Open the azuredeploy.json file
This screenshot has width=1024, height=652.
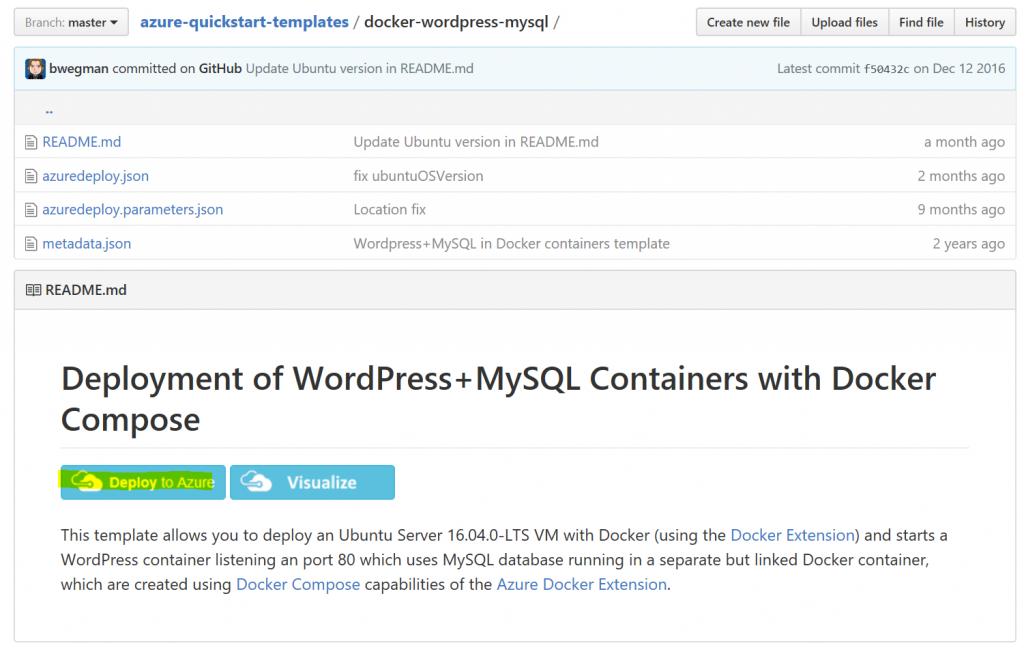(95, 176)
